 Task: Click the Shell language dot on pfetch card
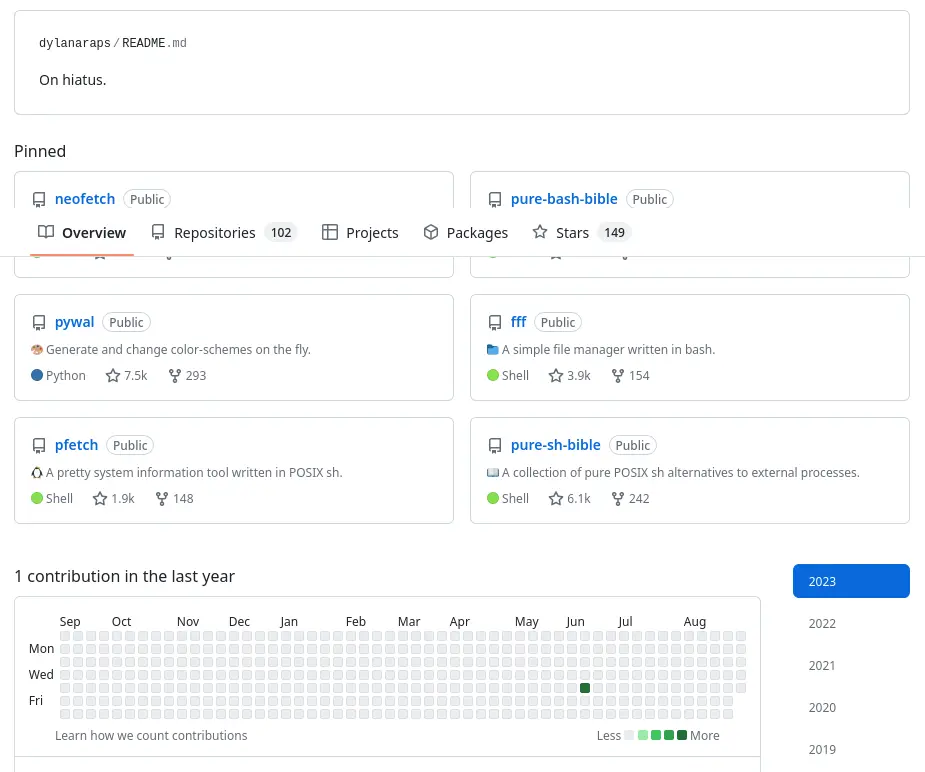[x=37, y=498]
